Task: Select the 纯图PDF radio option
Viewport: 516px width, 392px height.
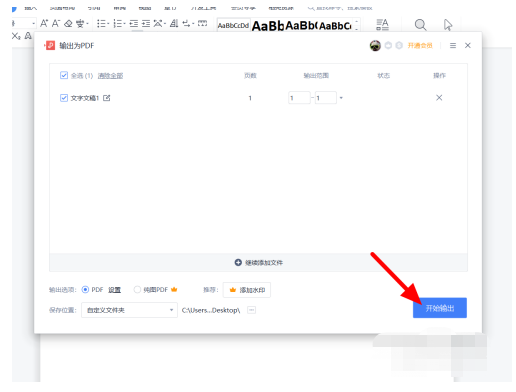Action: [137, 290]
